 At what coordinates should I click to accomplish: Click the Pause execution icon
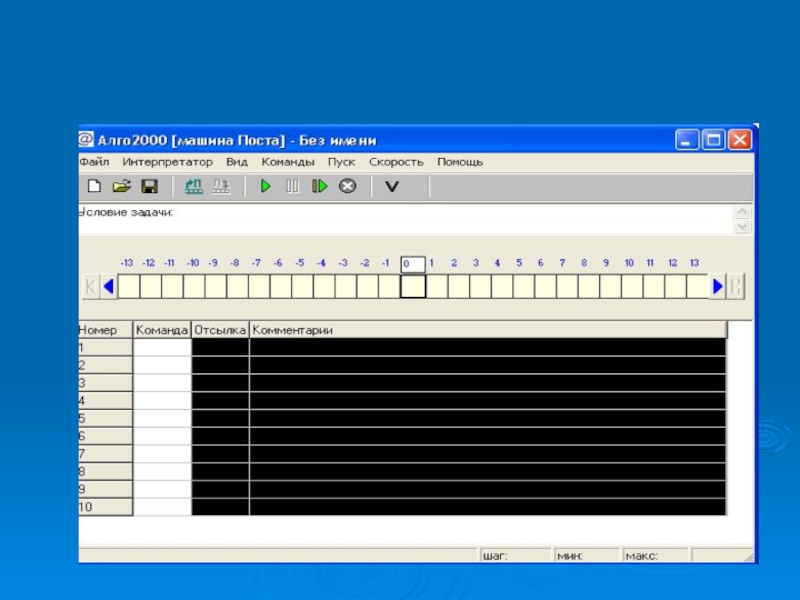(x=292, y=186)
